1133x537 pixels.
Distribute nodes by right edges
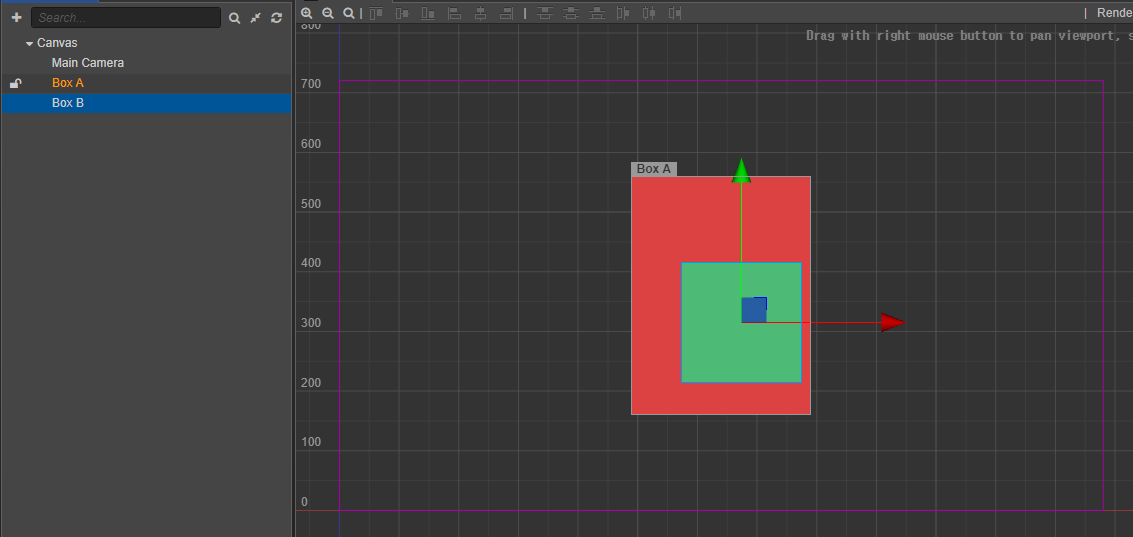675,13
